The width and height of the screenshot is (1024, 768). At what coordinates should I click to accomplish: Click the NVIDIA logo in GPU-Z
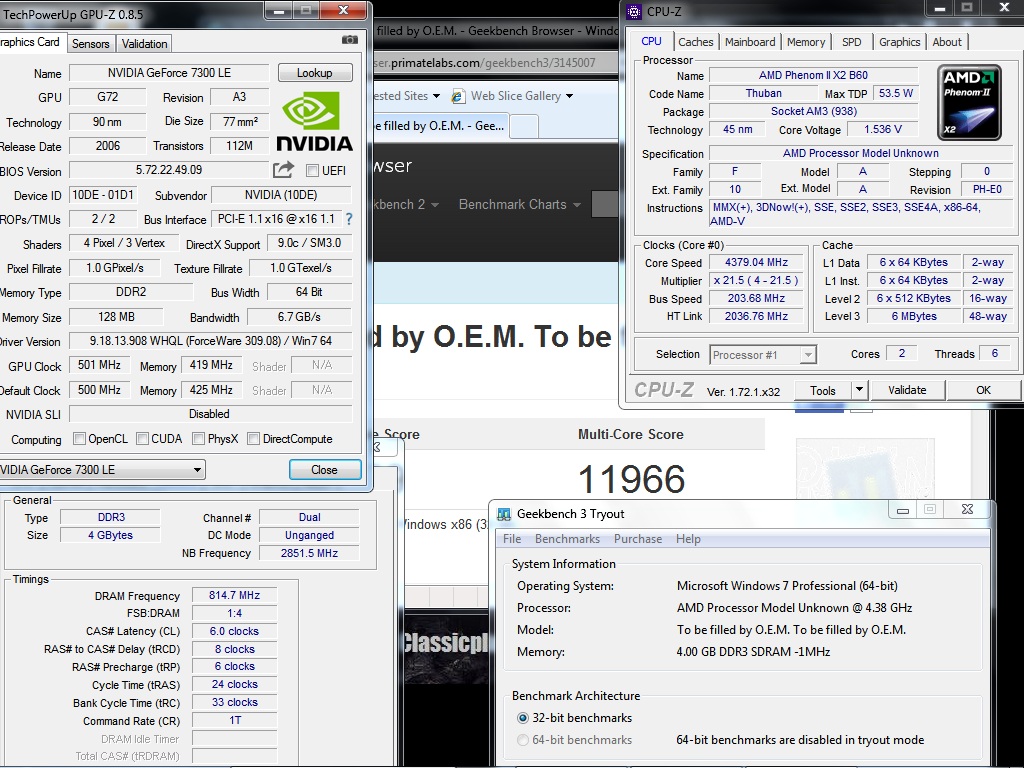[314, 121]
